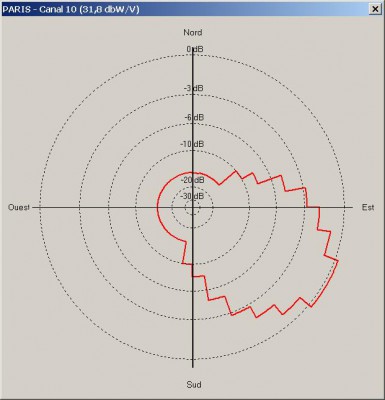This screenshot has height=400, width=385.
Task: Click the '-20 dB' ring label
Action: tap(192, 180)
